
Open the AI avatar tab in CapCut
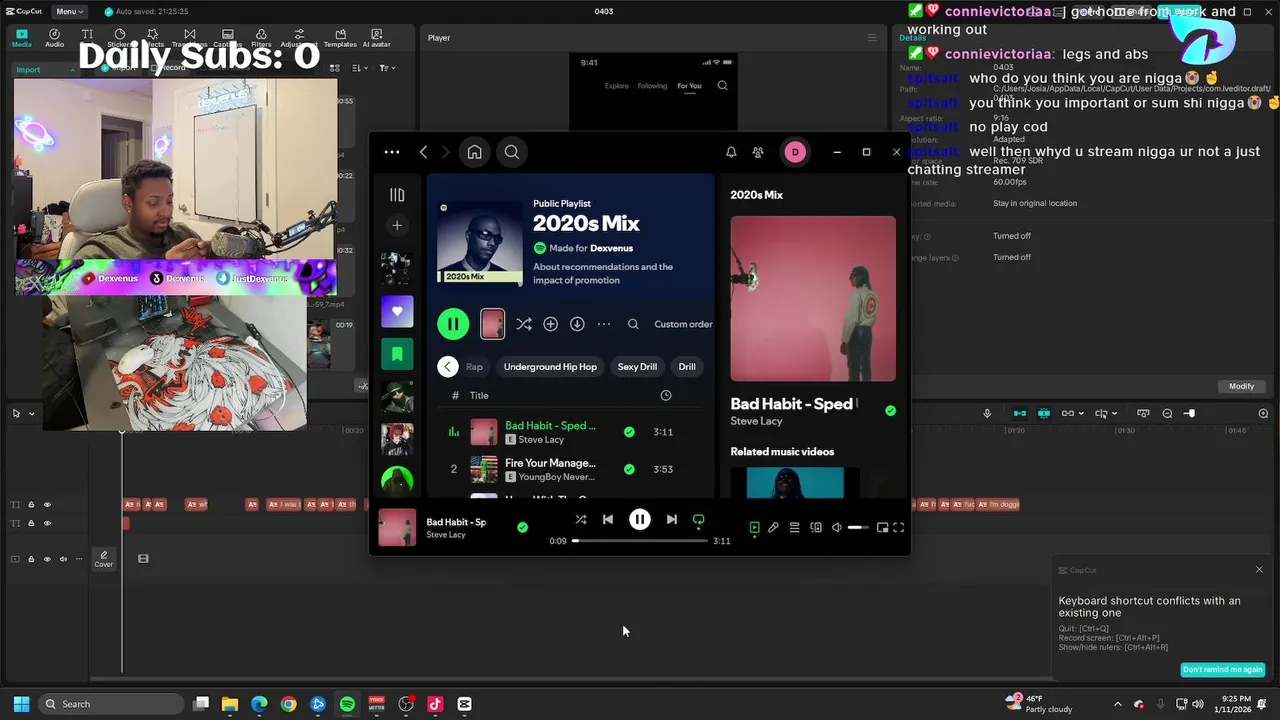pyautogui.click(x=377, y=38)
